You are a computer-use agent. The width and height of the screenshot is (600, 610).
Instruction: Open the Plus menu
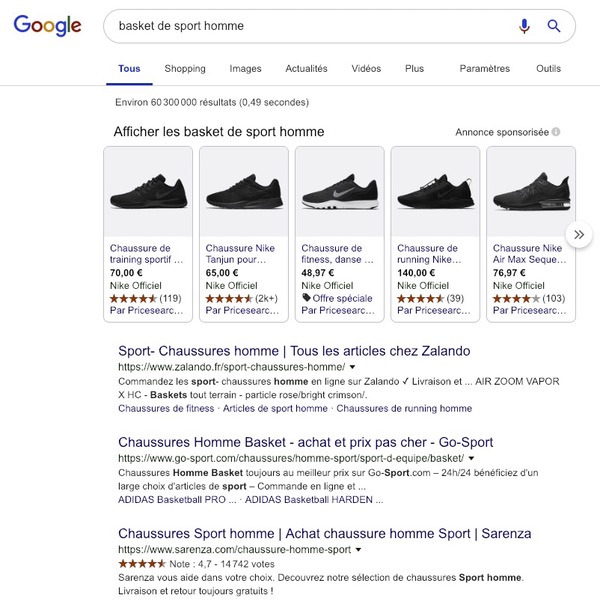pyautogui.click(x=414, y=69)
